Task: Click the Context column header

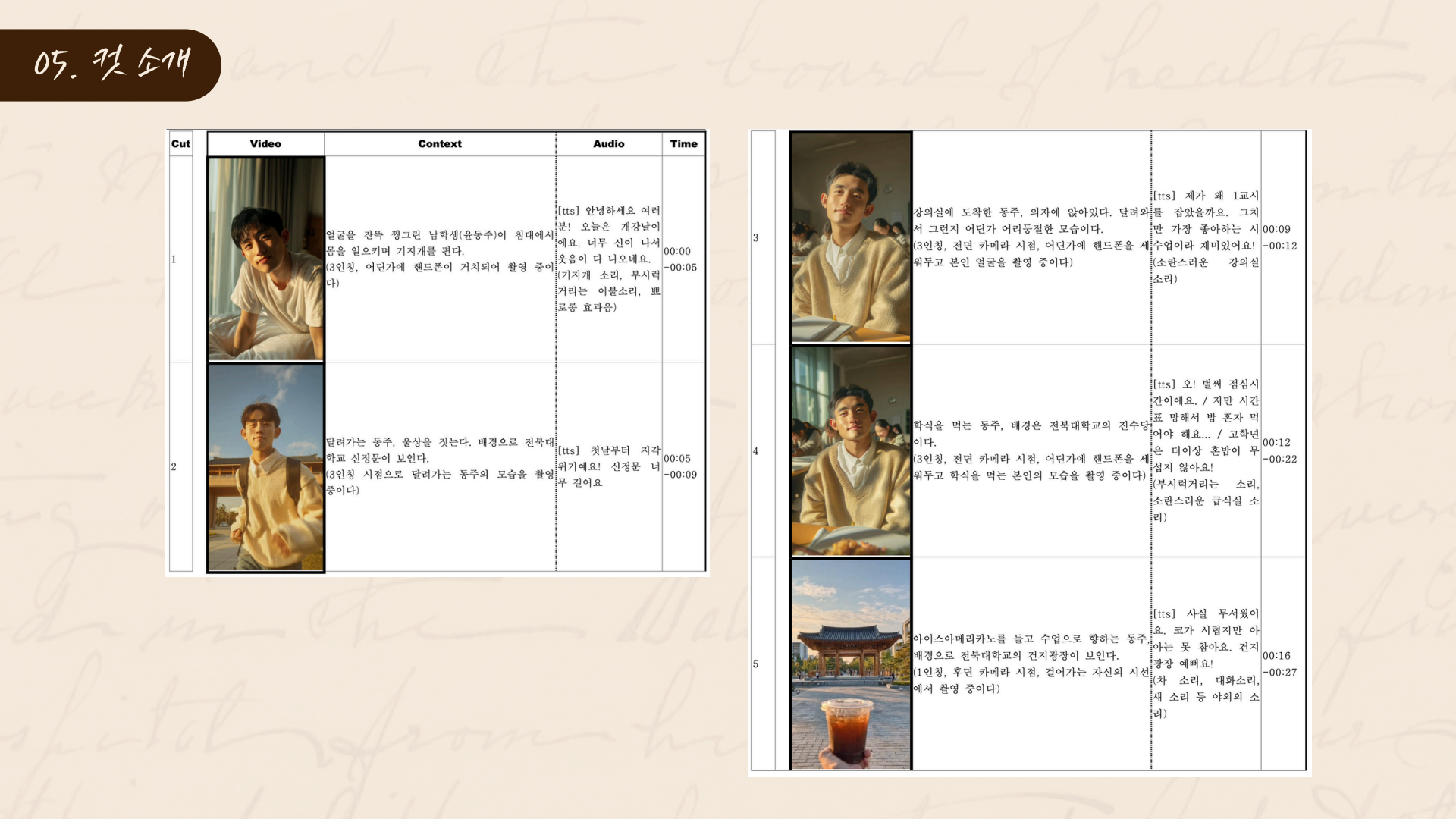Action: click(440, 143)
